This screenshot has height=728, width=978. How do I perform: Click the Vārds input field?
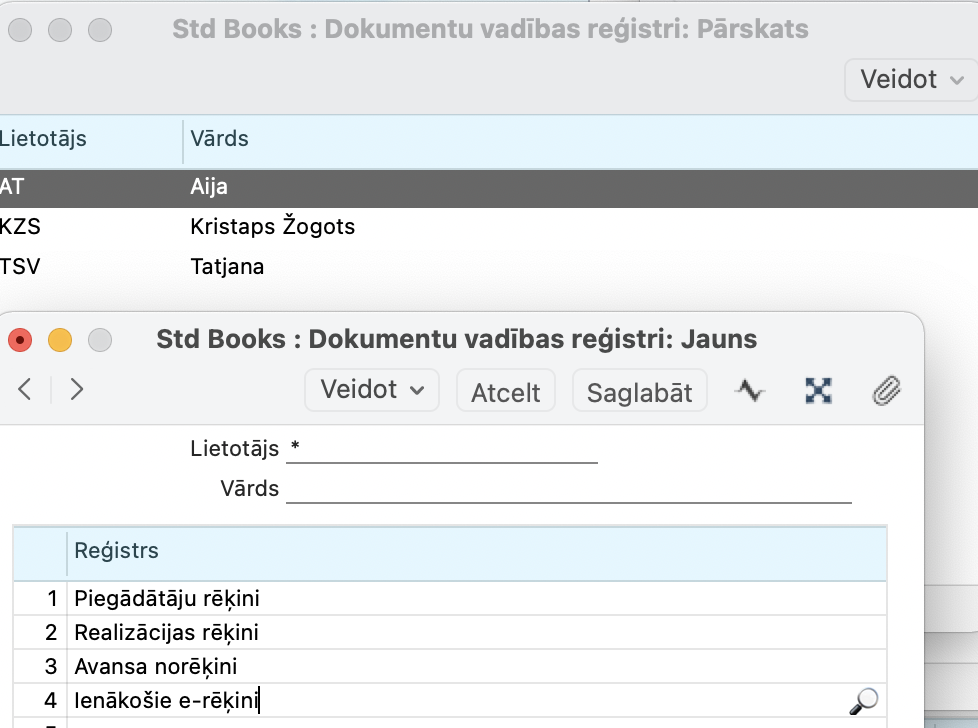(568, 489)
